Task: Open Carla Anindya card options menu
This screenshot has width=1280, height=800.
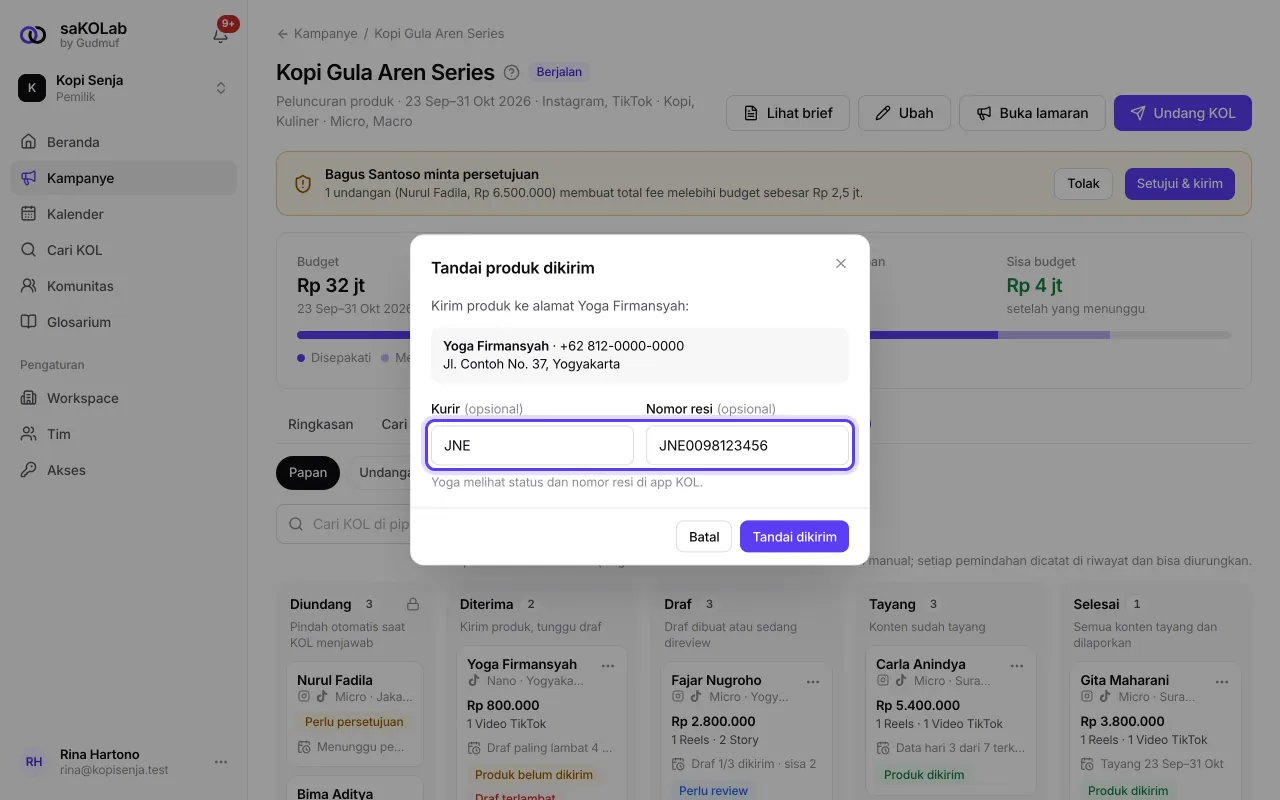Action: pyautogui.click(x=1017, y=664)
